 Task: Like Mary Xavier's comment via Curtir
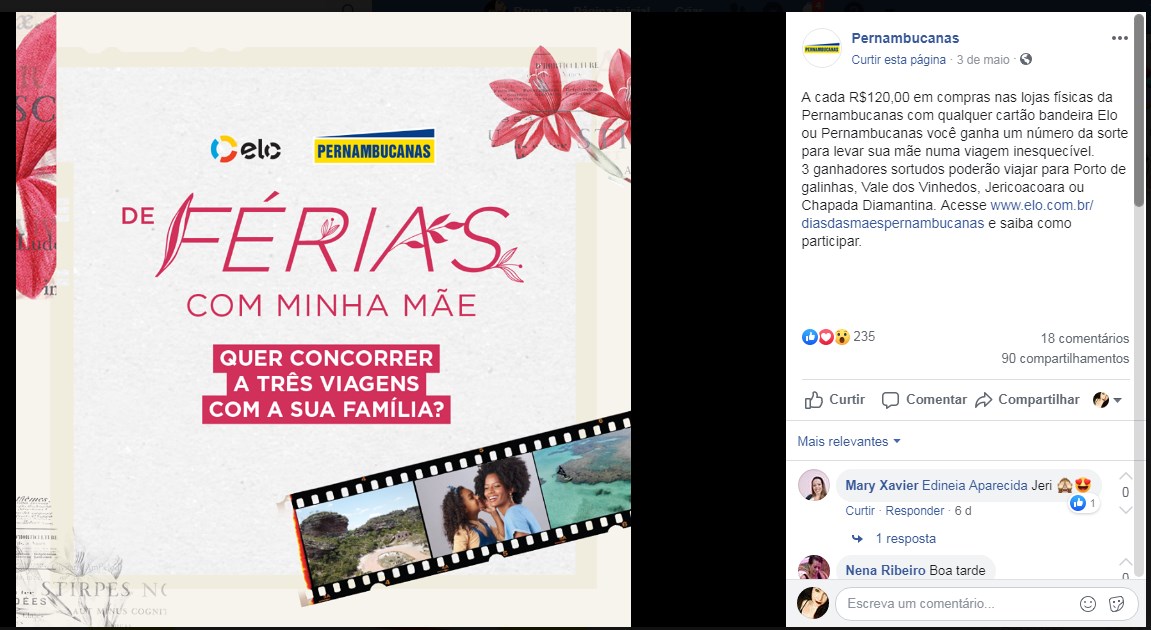[x=860, y=510]
